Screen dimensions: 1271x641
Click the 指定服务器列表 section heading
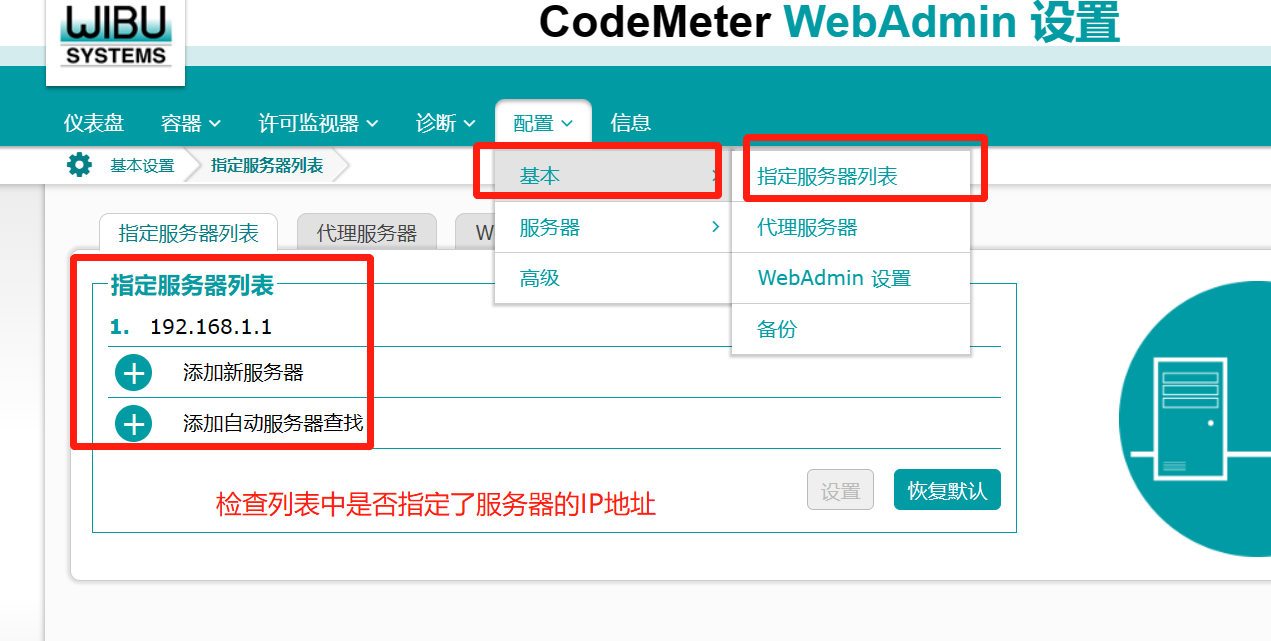click(x=192, y=285)
